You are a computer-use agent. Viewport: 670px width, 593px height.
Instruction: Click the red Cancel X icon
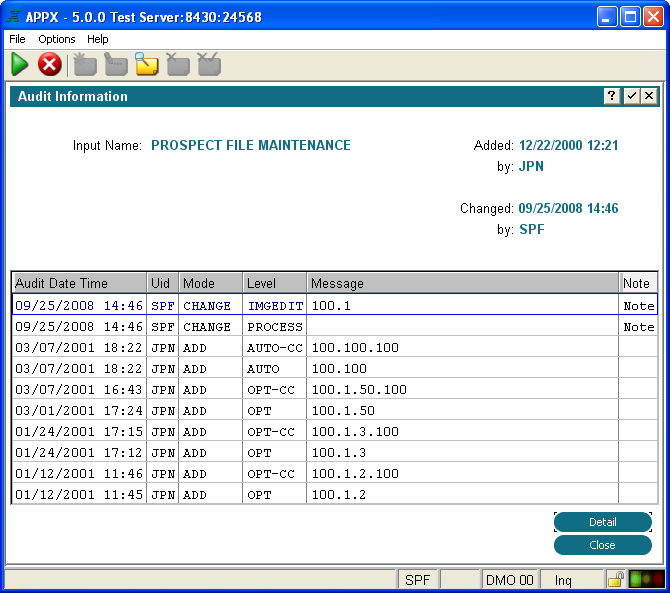coord(50,65)
